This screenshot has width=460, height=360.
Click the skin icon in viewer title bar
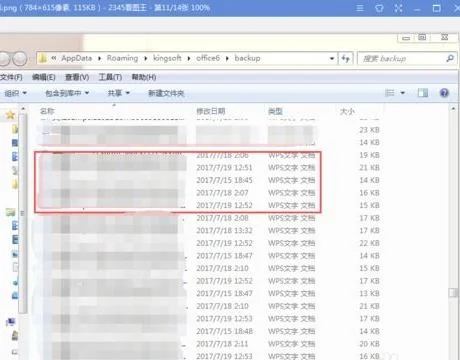click(x=379, y=8)
